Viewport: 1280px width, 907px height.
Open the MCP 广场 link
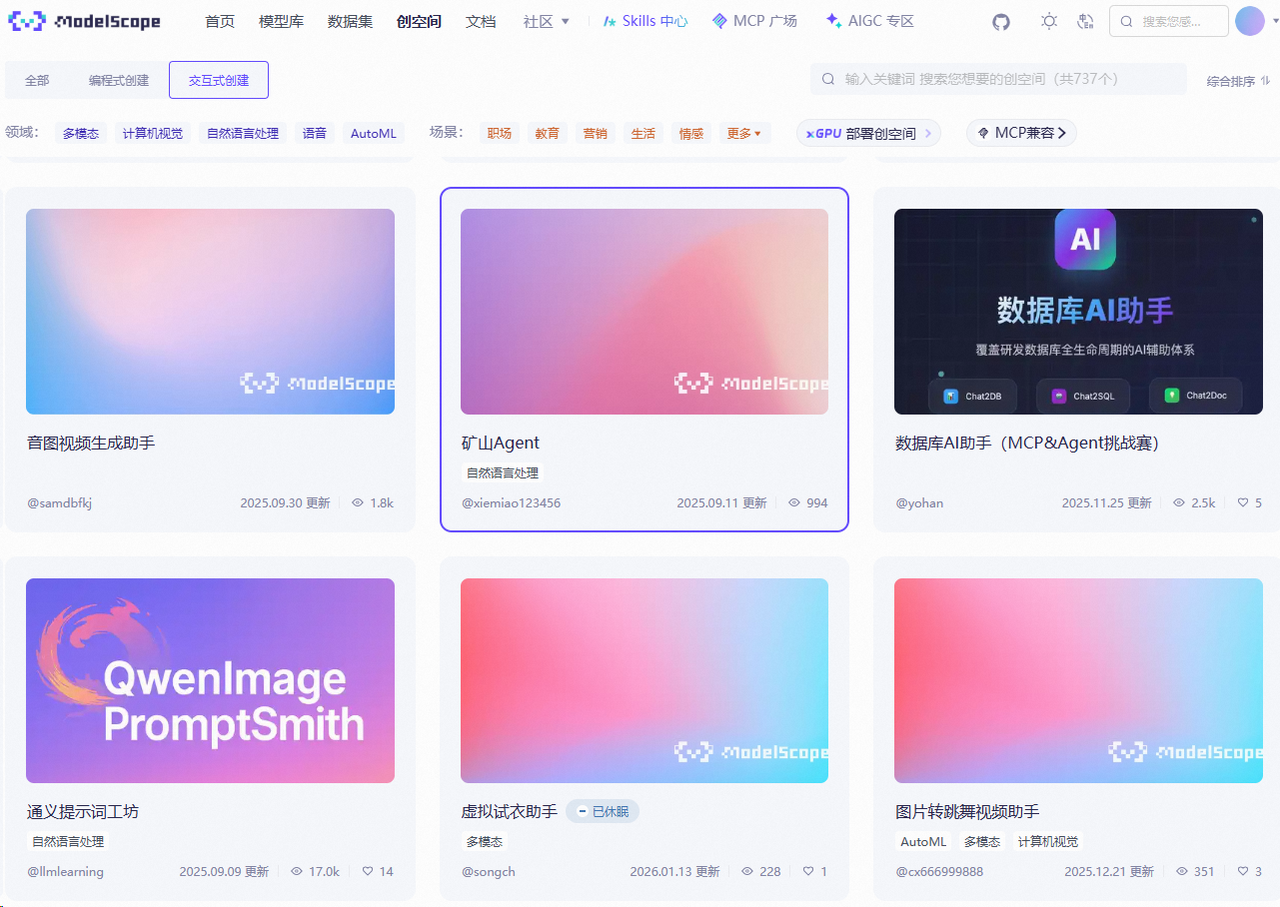(x=754, y=21)
